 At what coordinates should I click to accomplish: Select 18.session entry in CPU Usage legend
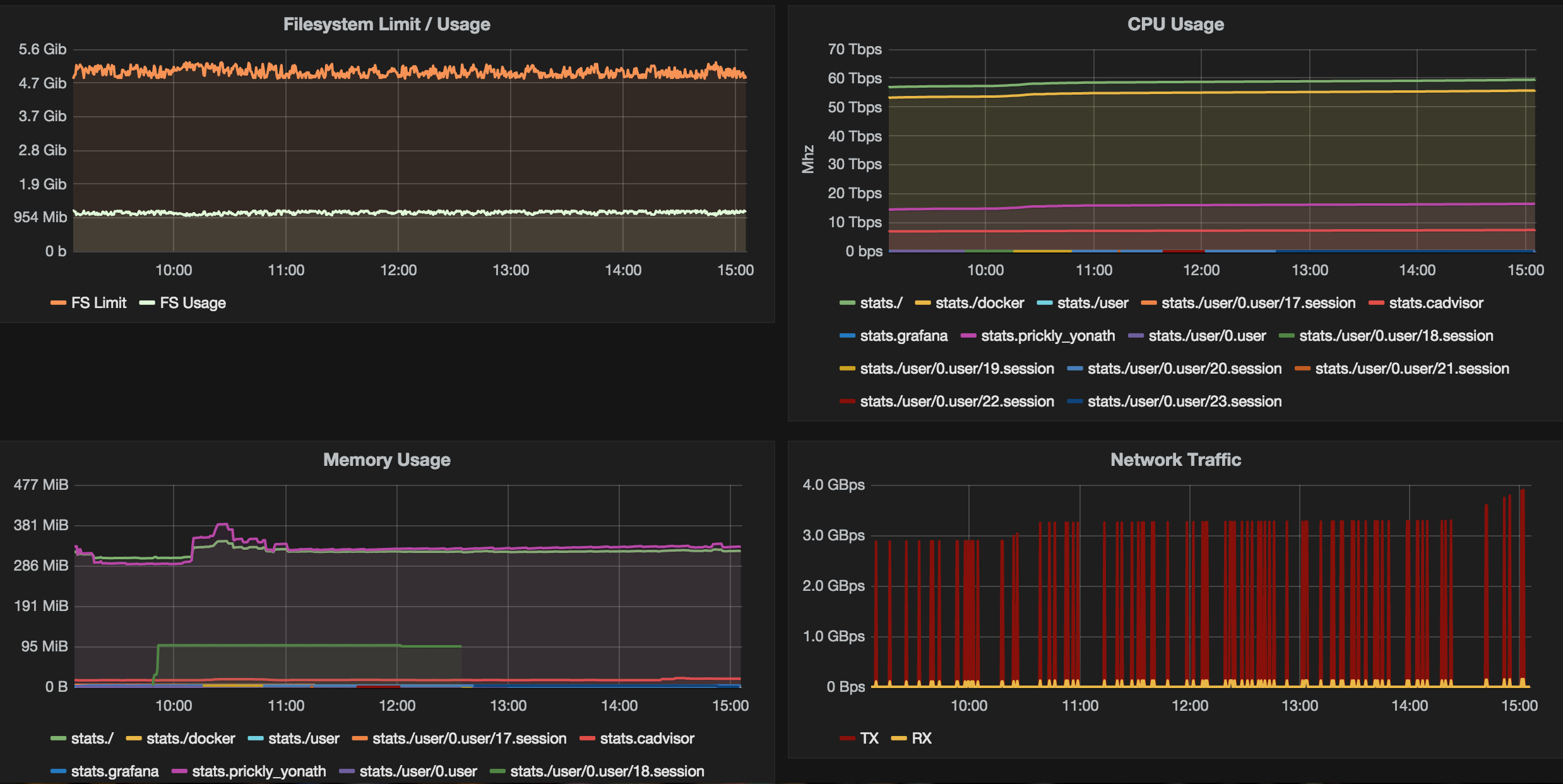(1396, 336)
